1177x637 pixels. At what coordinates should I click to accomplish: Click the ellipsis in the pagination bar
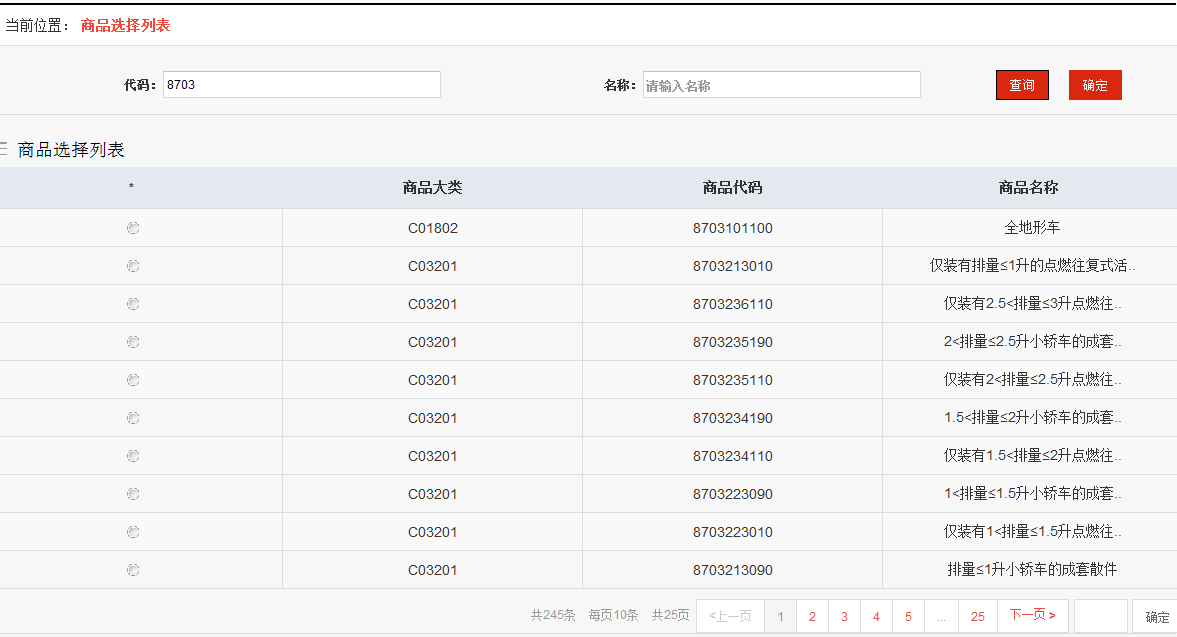[x=941, y=616]
